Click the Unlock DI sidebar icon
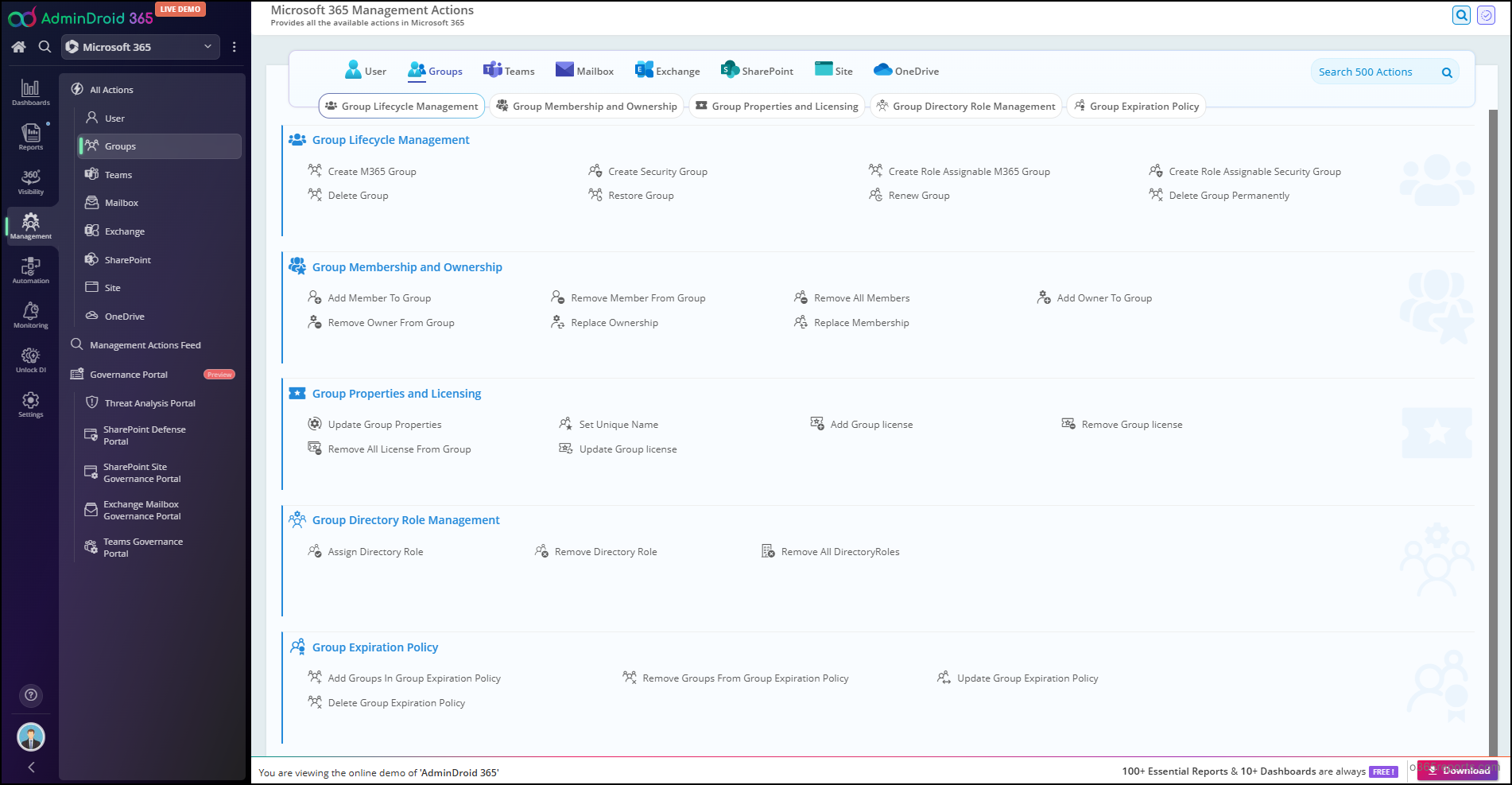Image resolution: width=1512 pixels, height=785 pixels. [x=31, y=358]
